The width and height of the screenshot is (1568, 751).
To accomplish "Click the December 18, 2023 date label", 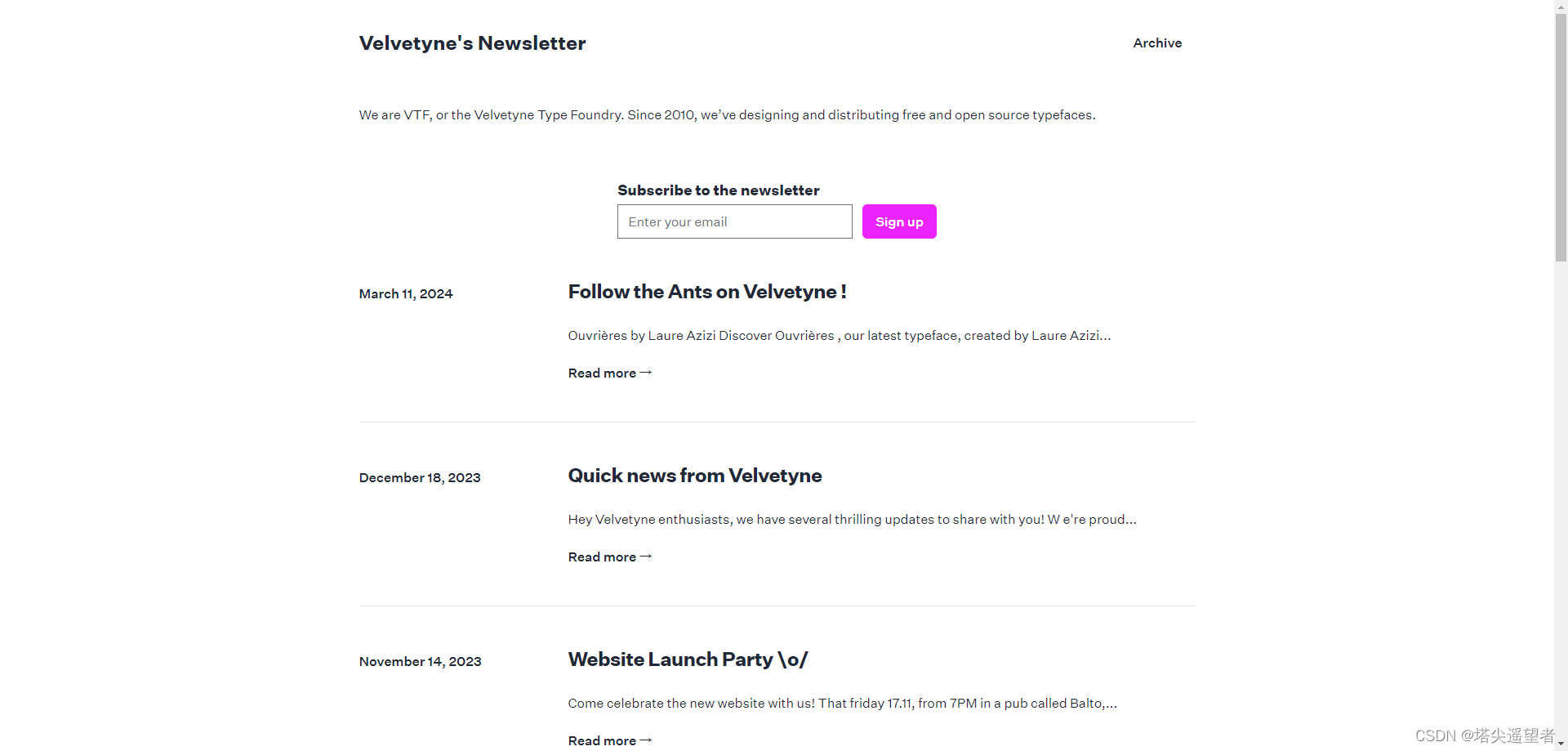I will click(x=420, y=477).
